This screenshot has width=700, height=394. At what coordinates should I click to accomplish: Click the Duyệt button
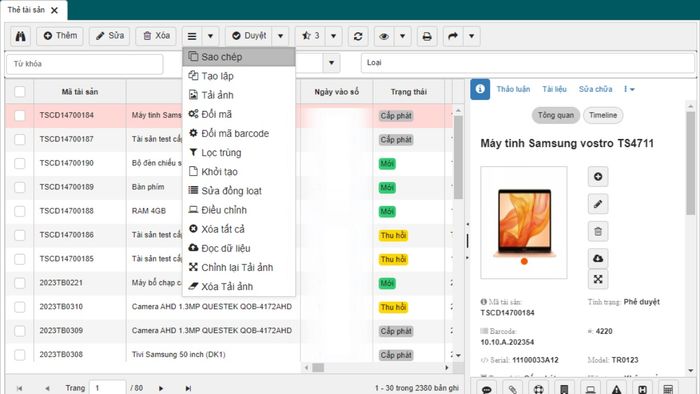coord(249,36)
